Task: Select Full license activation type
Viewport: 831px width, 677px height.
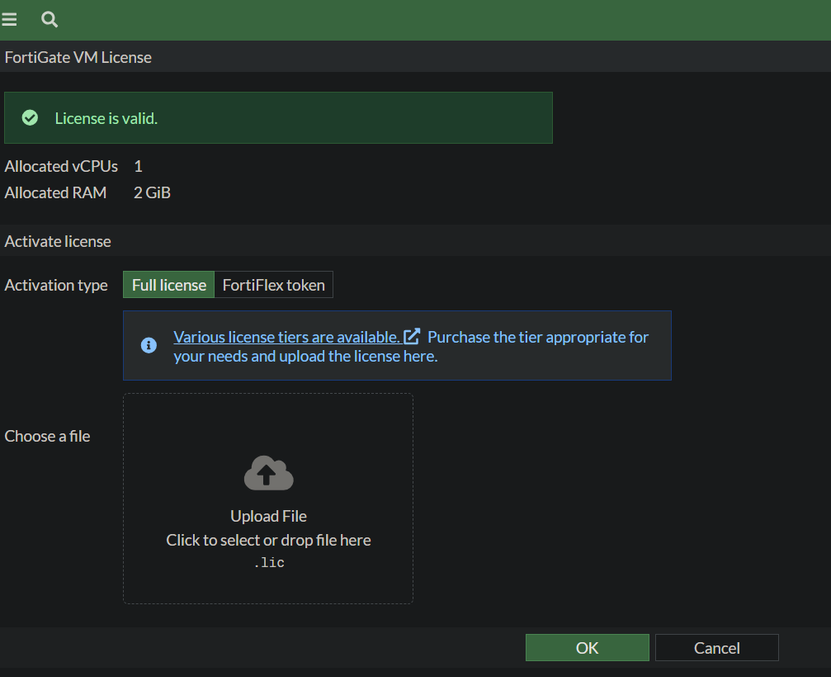Action: 169,285
